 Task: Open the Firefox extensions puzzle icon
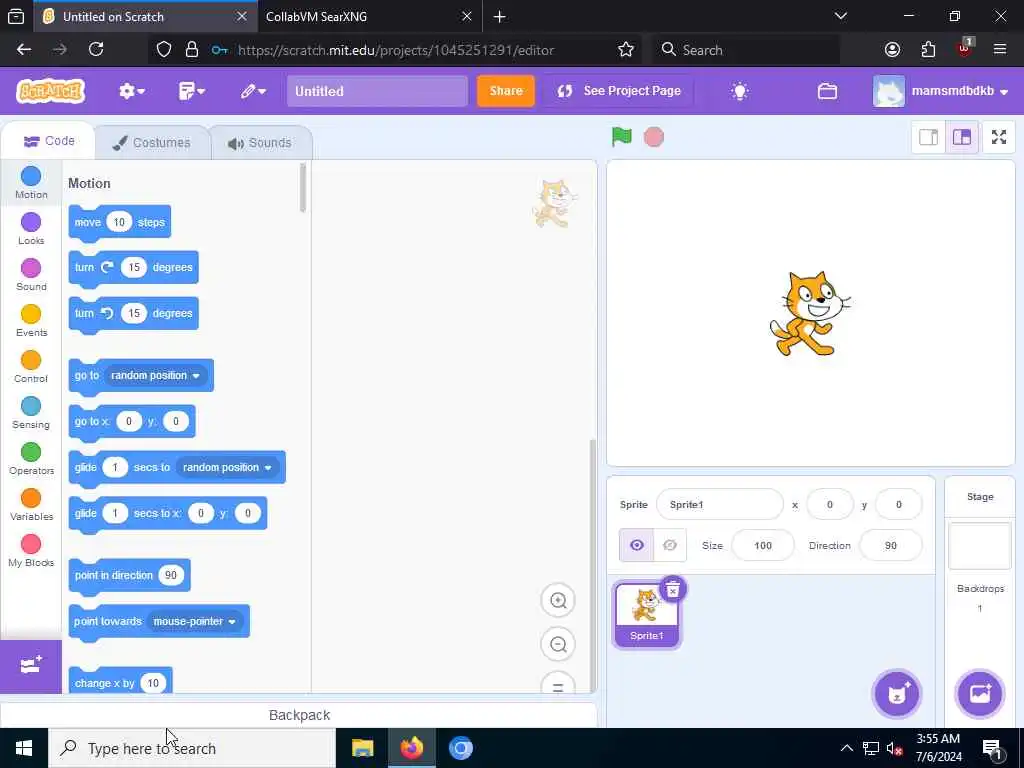click(x=928, y=49)
